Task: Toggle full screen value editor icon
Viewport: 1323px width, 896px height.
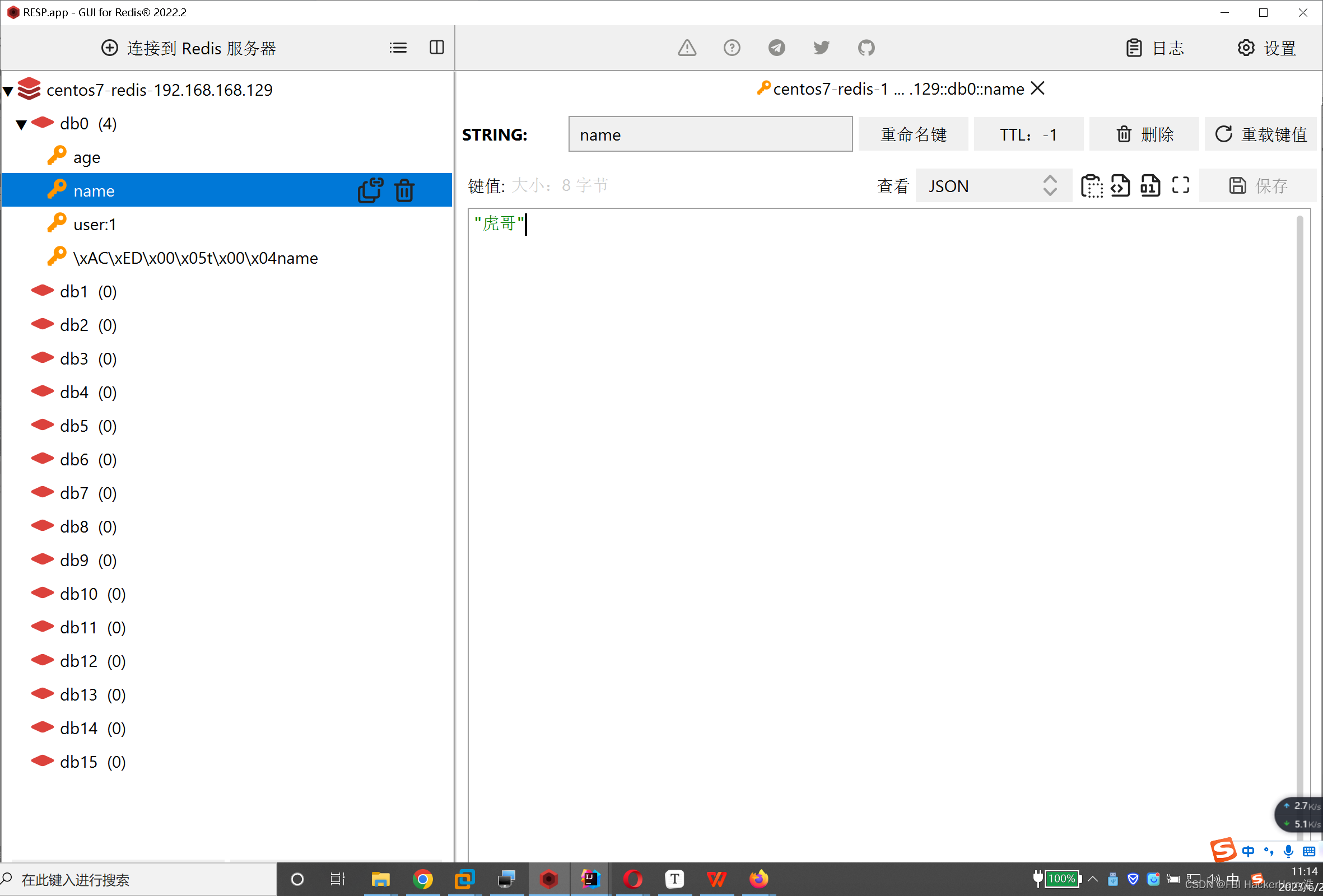Action: click(1180, 185)
